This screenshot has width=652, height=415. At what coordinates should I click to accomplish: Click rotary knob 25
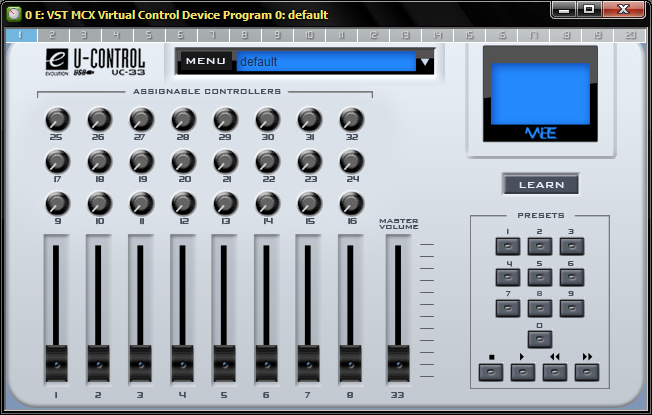click(x=57, y=119)
